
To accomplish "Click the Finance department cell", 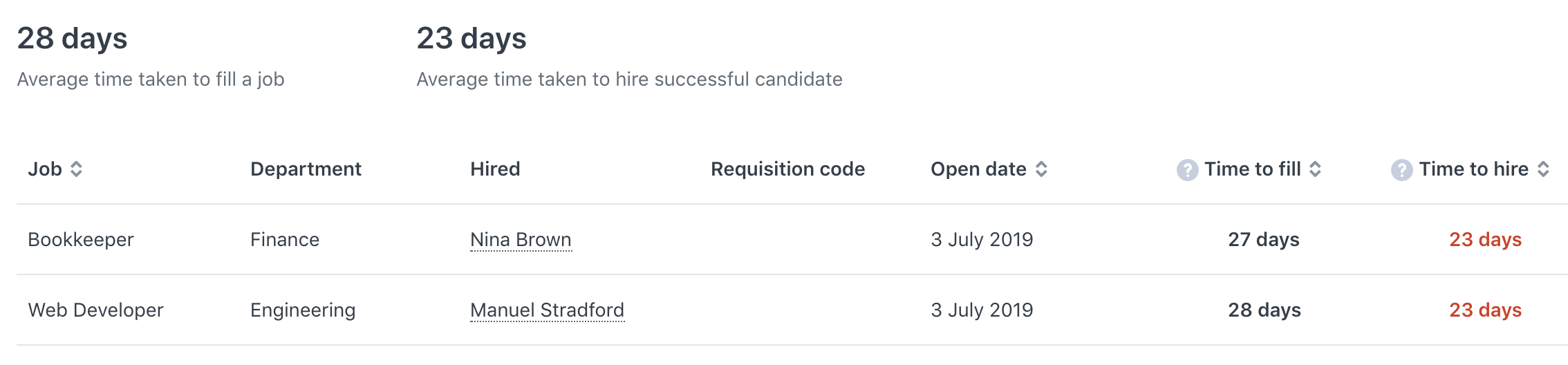I will click(x=285, y=240).
